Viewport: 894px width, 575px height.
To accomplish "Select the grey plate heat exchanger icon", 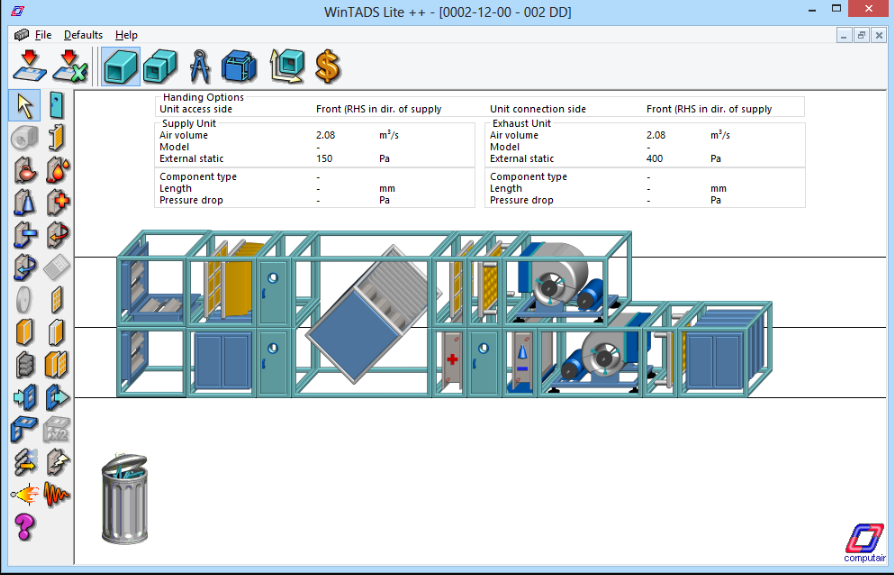I will (x=56, y=268).
